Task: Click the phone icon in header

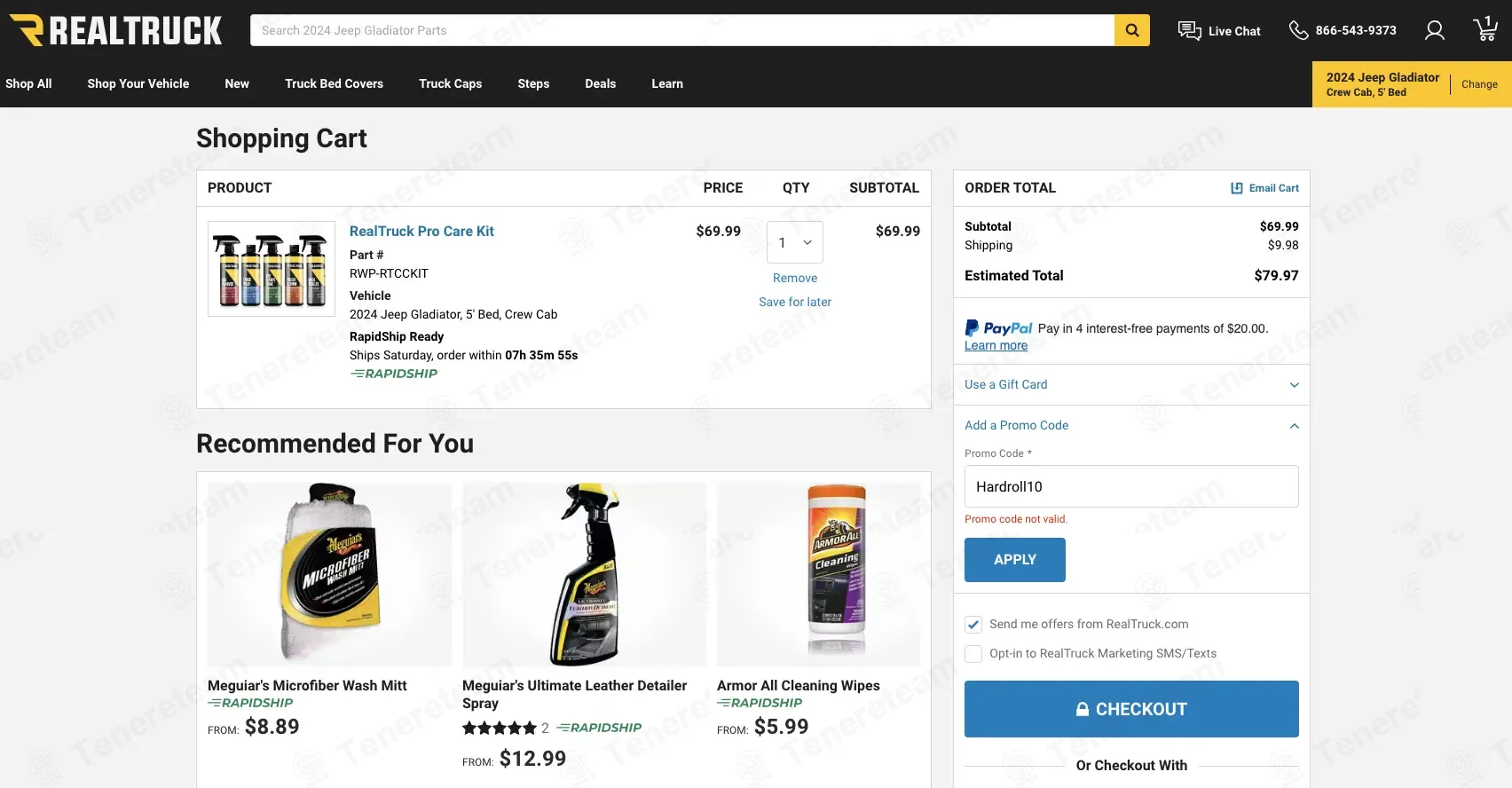Action: [1298, 31]
